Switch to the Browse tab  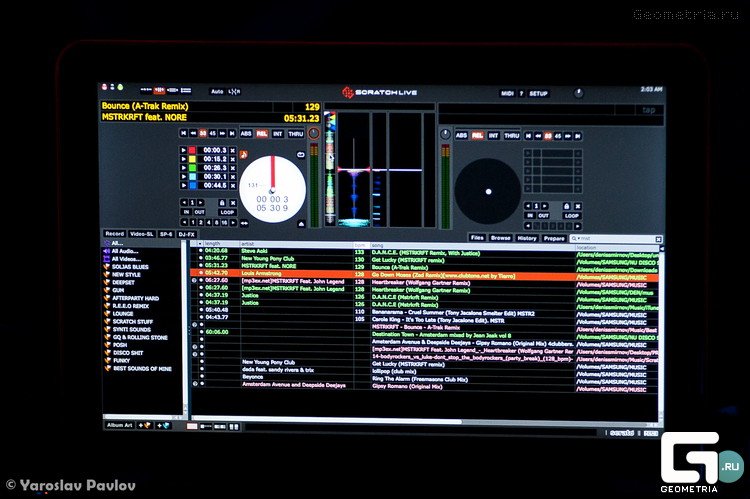pyautogui.click(x=500, y=238)
